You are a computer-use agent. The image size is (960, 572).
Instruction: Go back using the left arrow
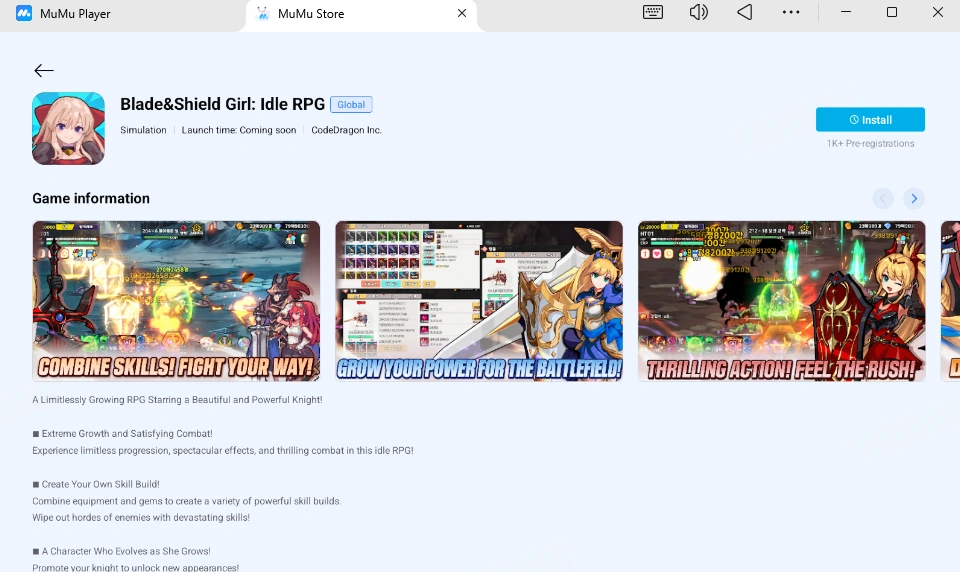pyautogui.click(x=43, y=70)
